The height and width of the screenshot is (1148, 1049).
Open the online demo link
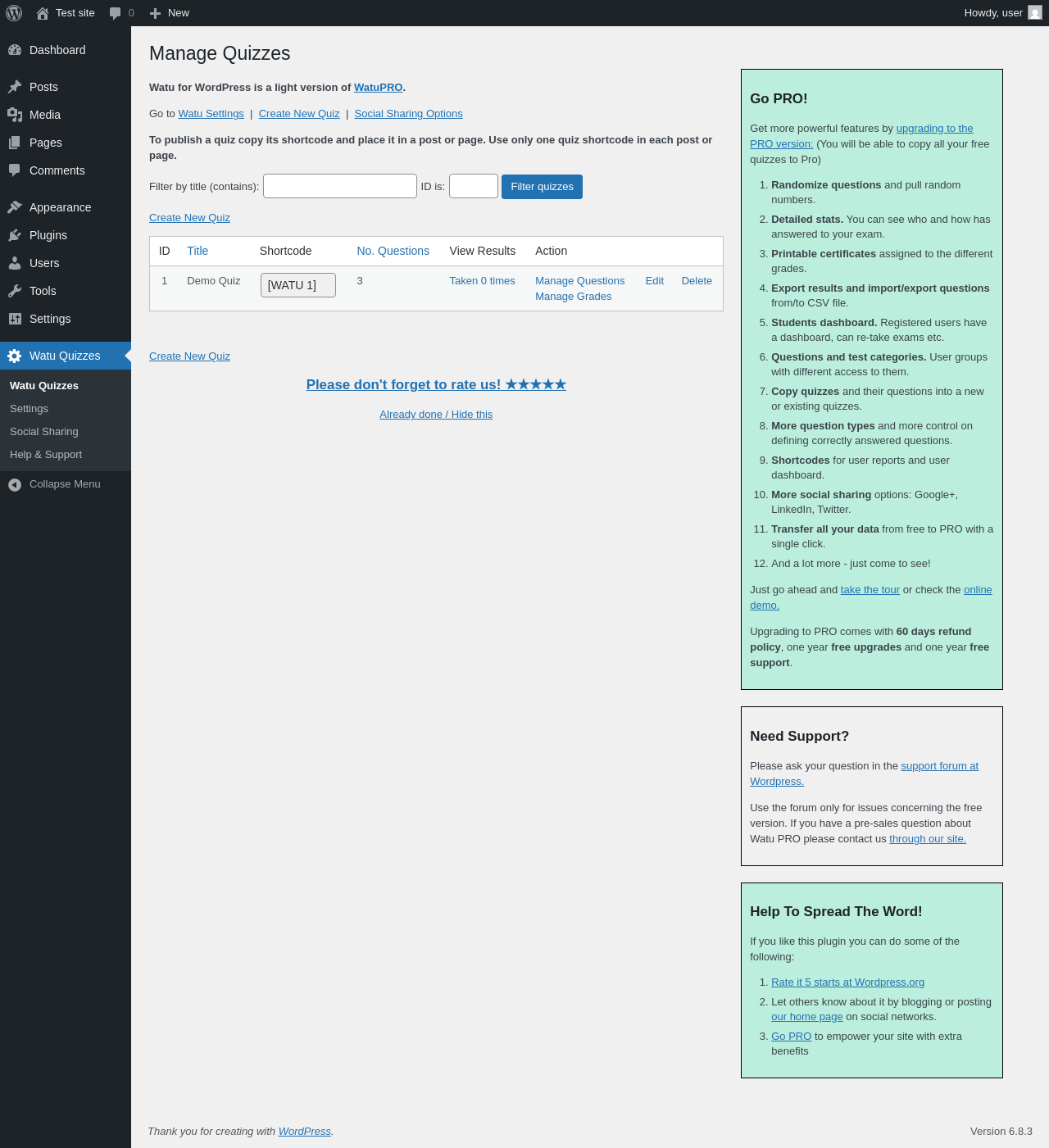[x=978, y=590]
